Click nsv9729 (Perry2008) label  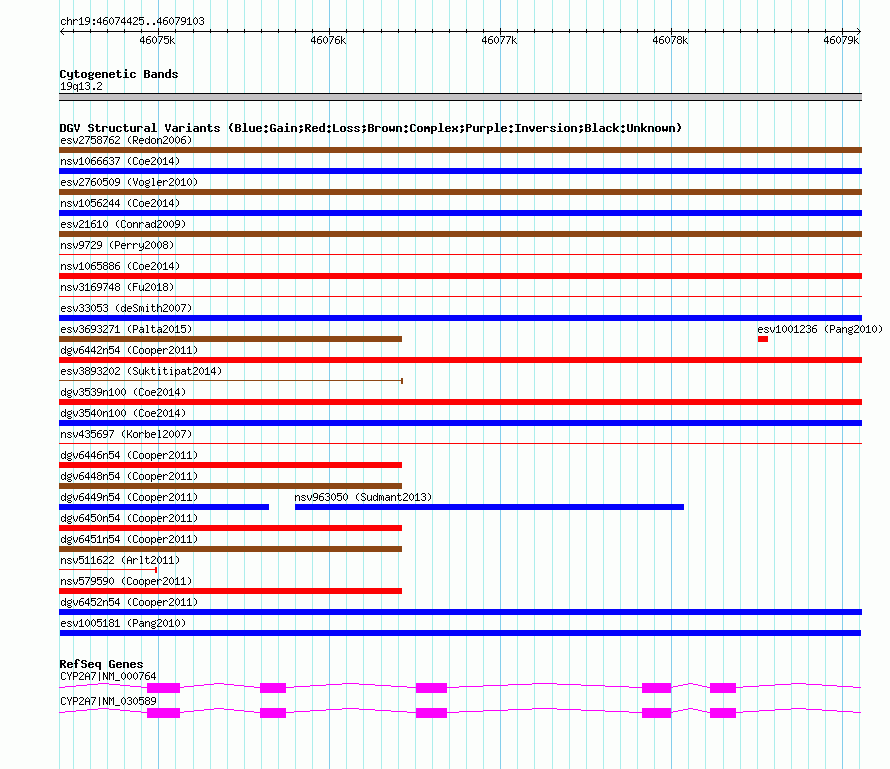coord(117,245)
